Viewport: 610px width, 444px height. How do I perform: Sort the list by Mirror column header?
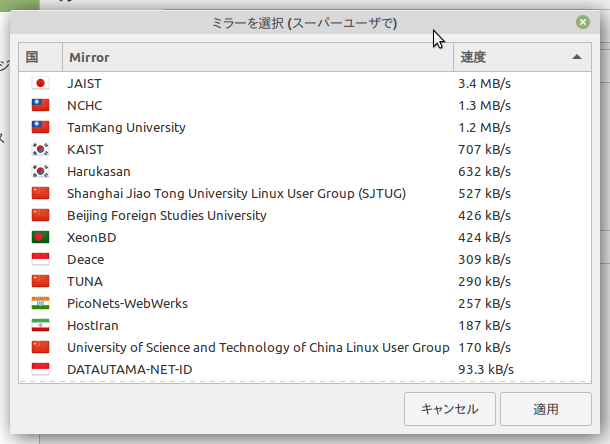pyautogui.click(x=258, y=57)
